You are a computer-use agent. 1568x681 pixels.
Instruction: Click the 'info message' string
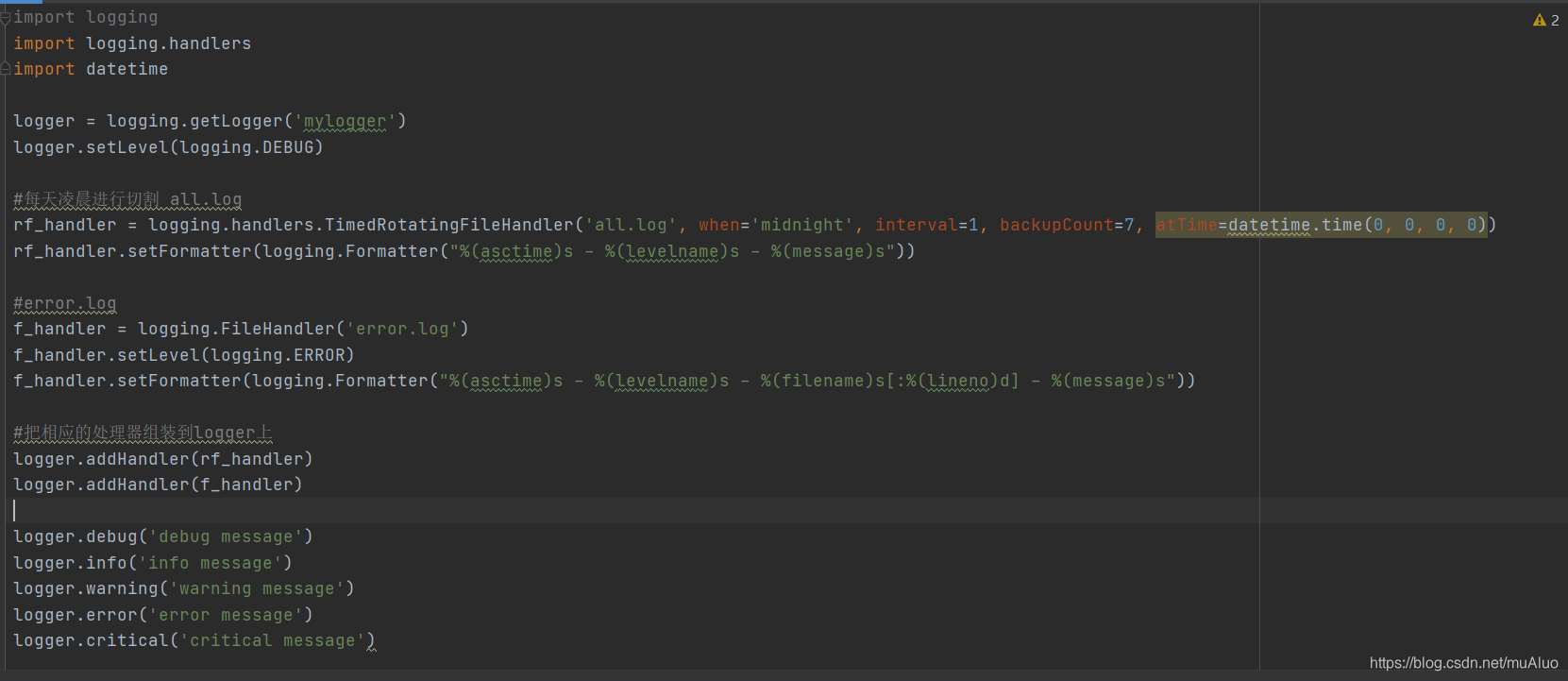[x=211, y=563]
